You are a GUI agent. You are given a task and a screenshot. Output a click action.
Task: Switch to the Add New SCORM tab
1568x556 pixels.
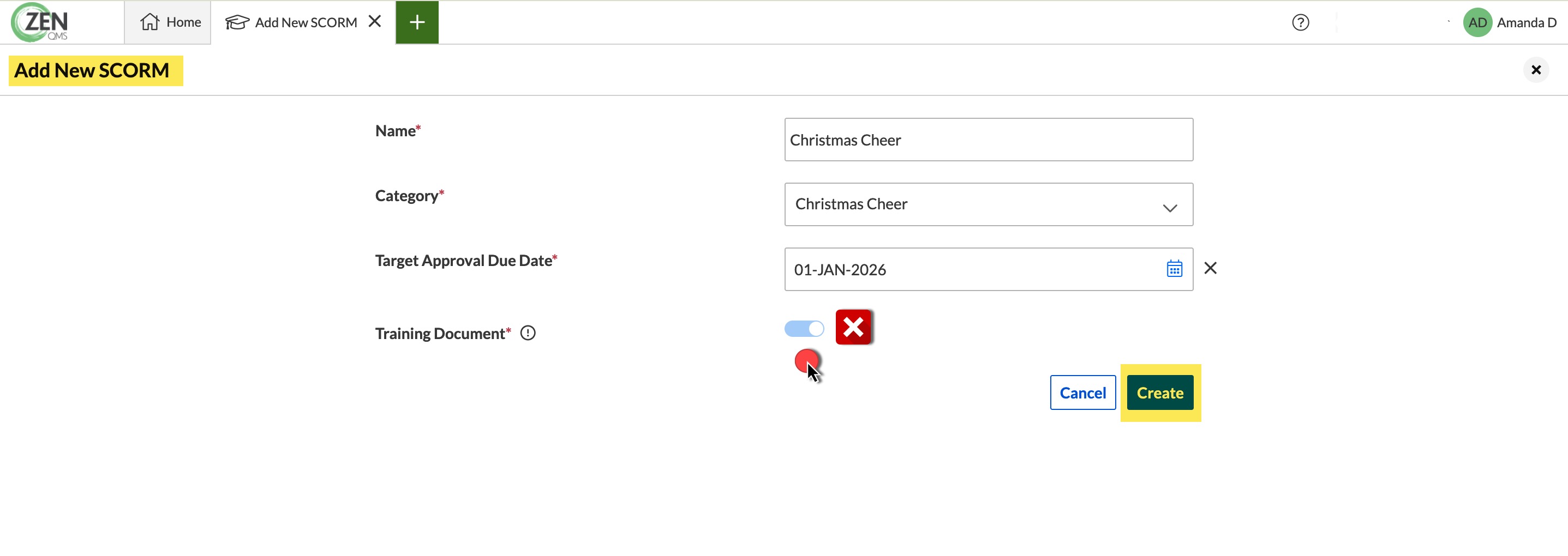[x=290, y=22]
